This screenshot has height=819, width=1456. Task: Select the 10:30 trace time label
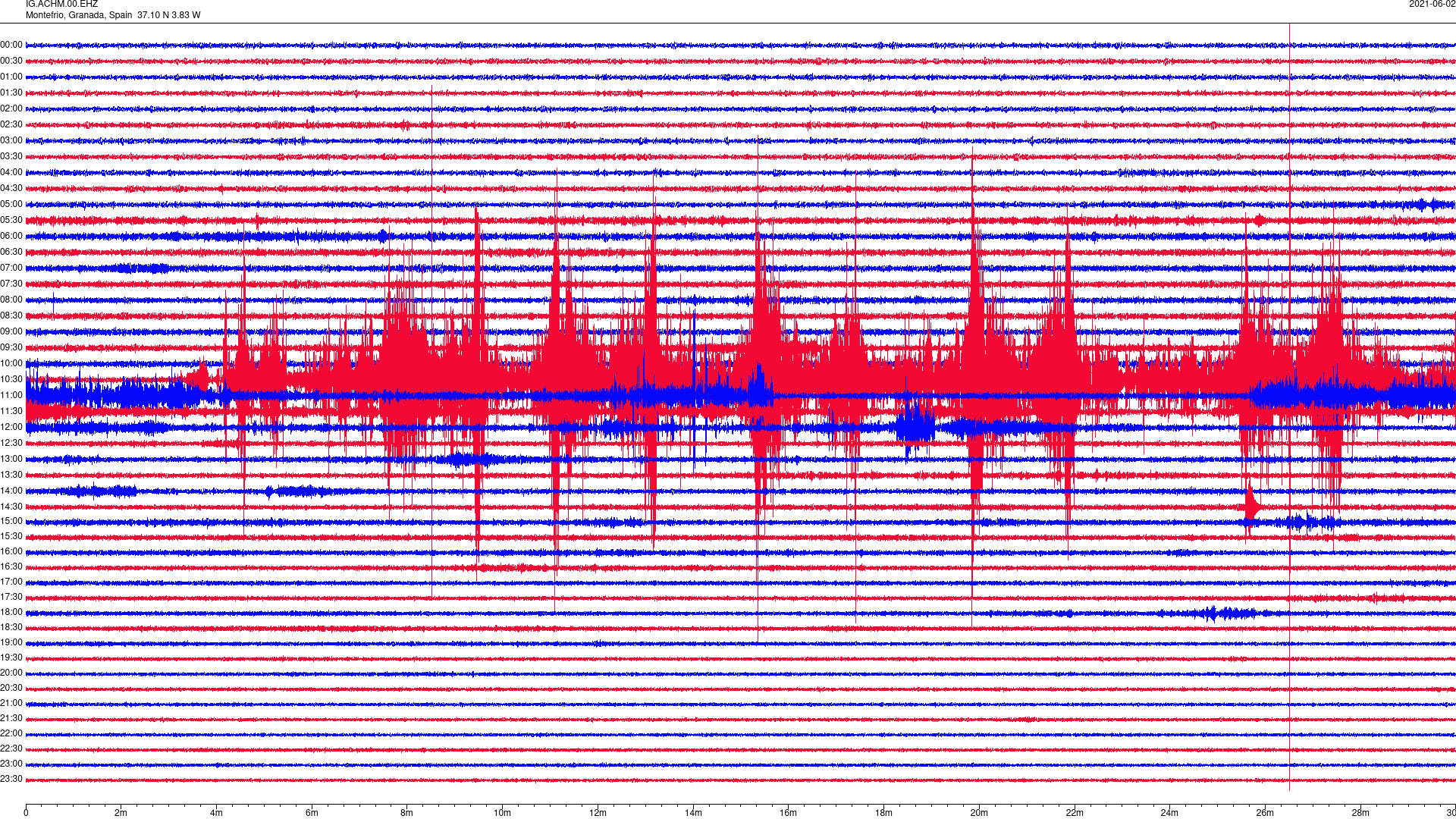[x=11, y=380]
